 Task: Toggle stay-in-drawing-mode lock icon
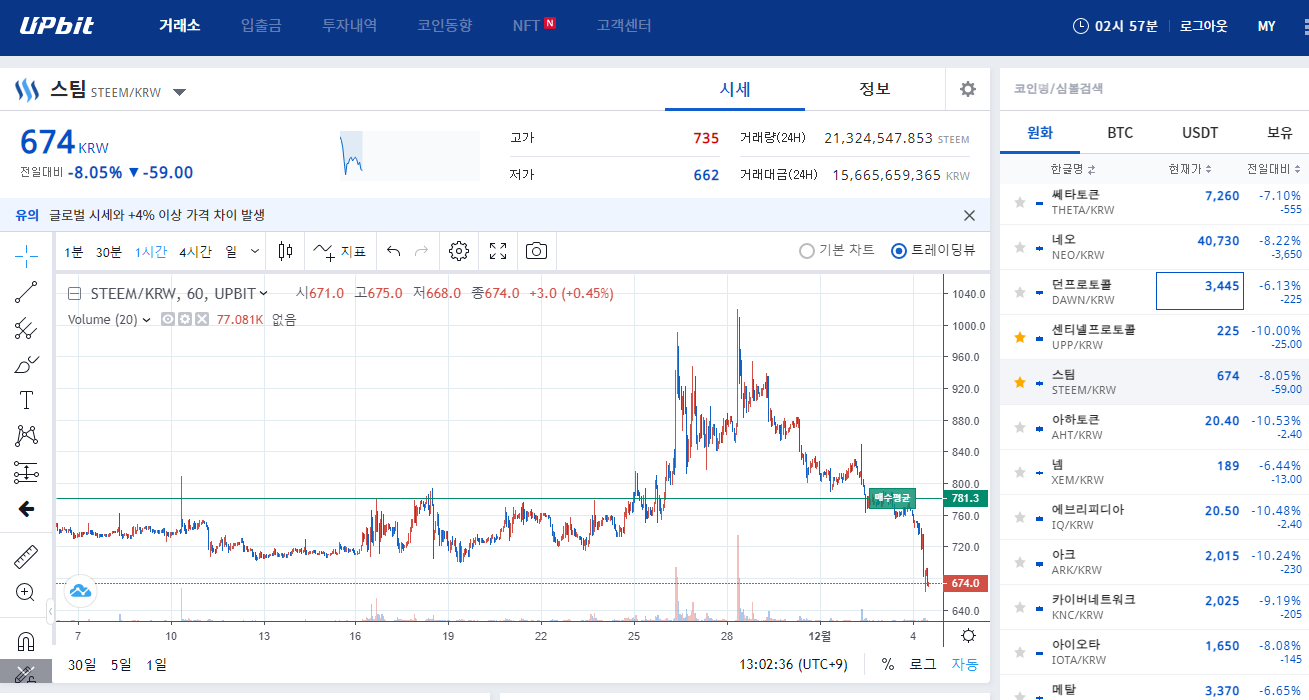(x=26, y=673)
